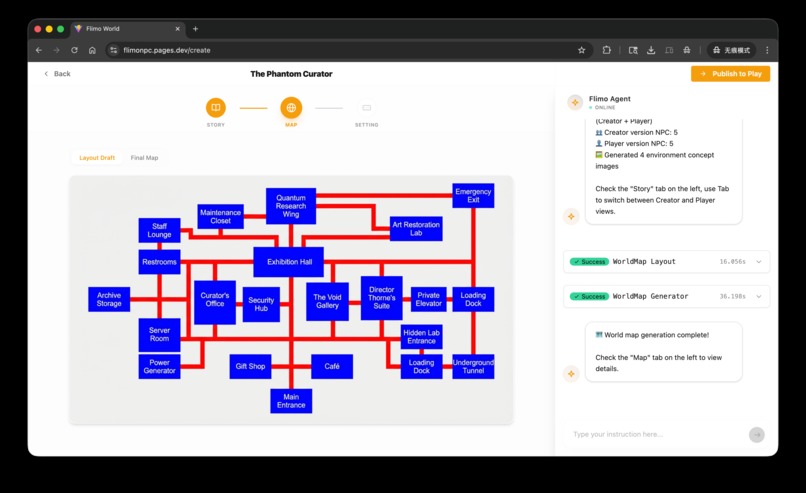The width and height of the screenshot is (806, 493).
Task: Click the Back link
Action: (x=57, y=74)
